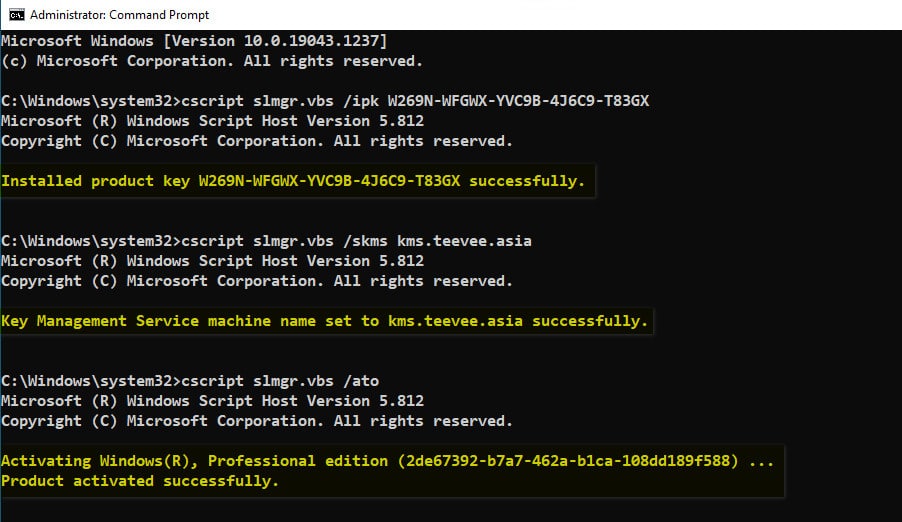Select the second Script Host Version 5.812 line
Image resolution: width=902 pixels, height=522 pixels.
[213, 261]
